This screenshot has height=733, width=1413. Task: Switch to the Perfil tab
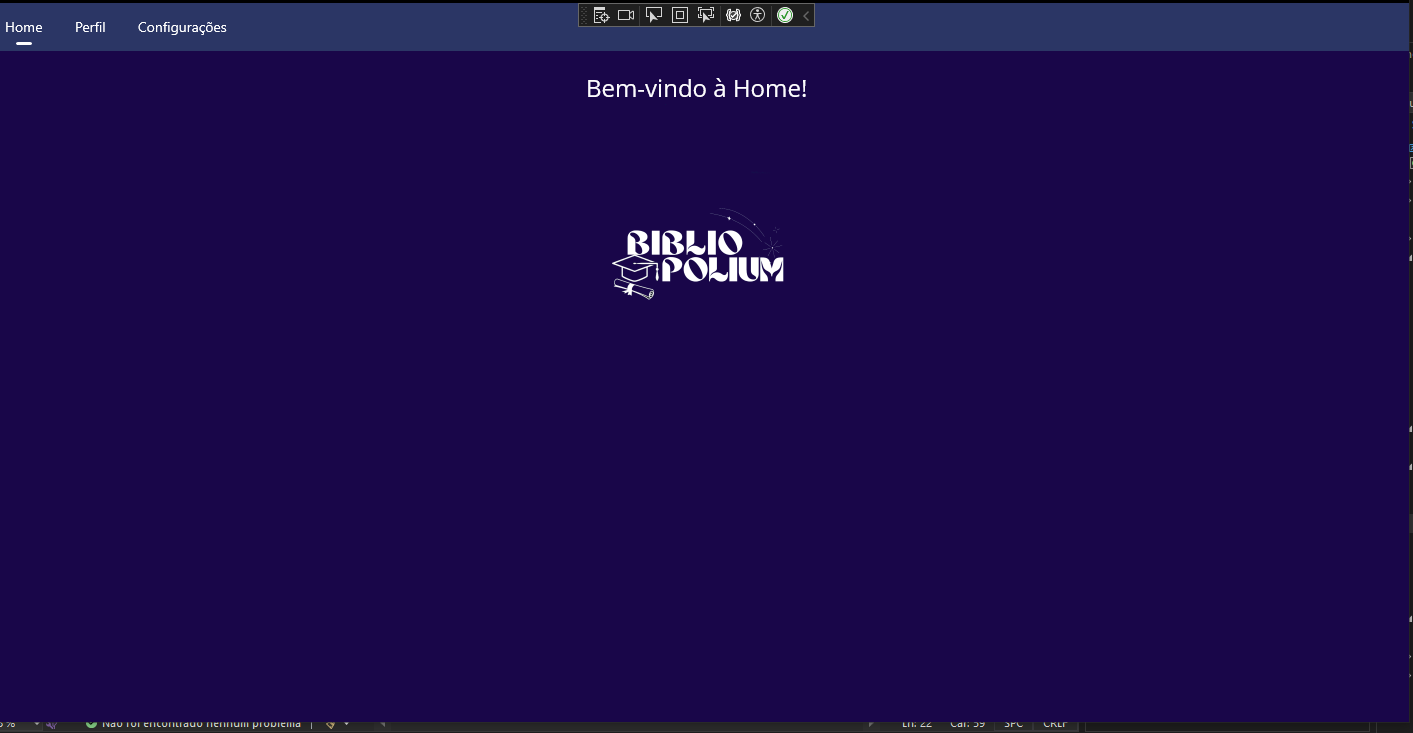(90, 27)
